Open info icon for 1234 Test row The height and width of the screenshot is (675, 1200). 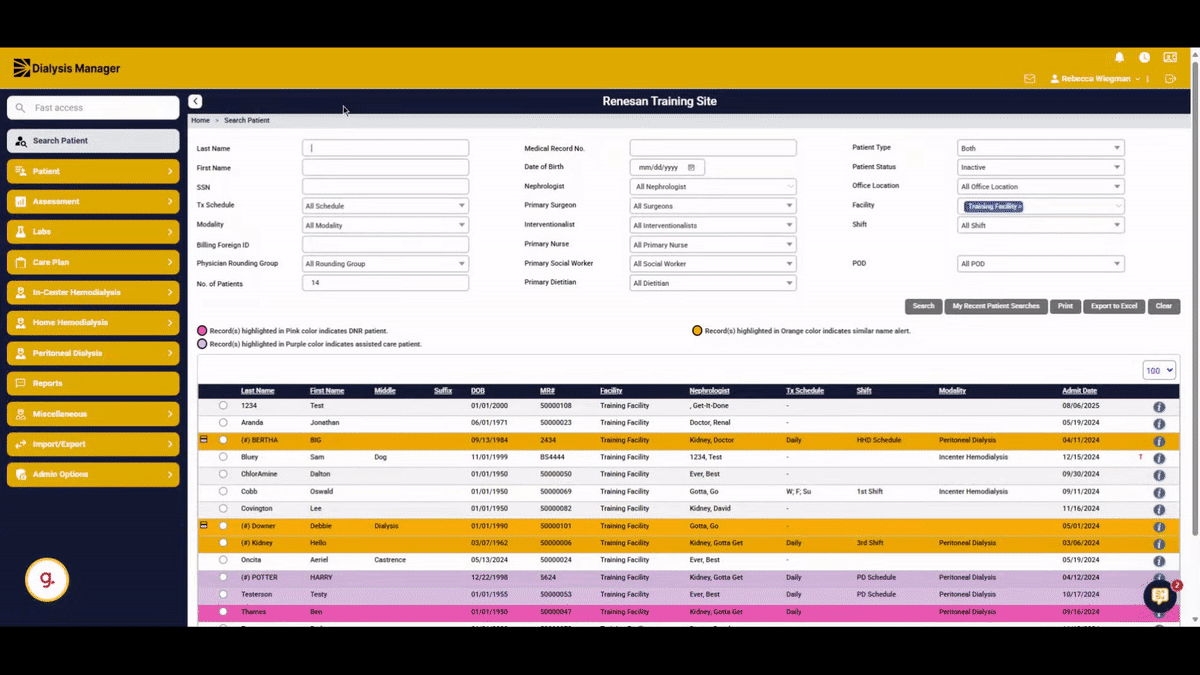tap(1159, 407)
